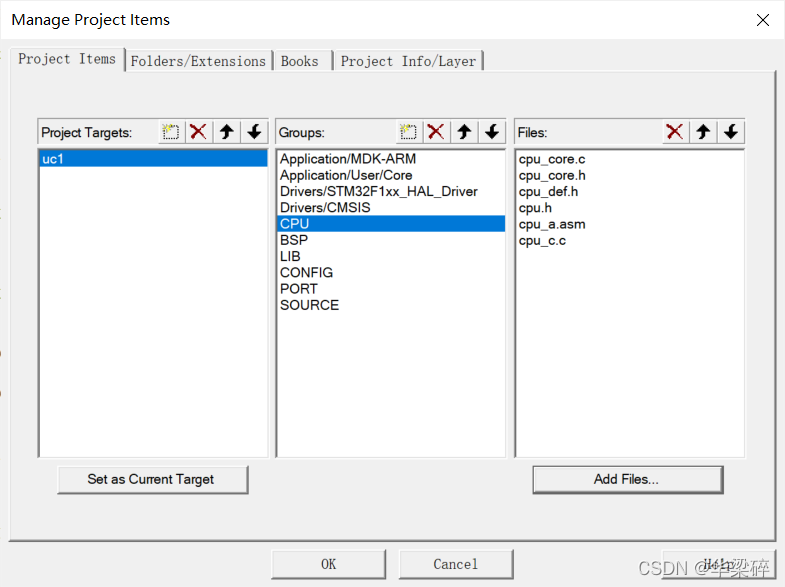Create a new group
This screenshot has height=587, width=785.
[409, 132]
